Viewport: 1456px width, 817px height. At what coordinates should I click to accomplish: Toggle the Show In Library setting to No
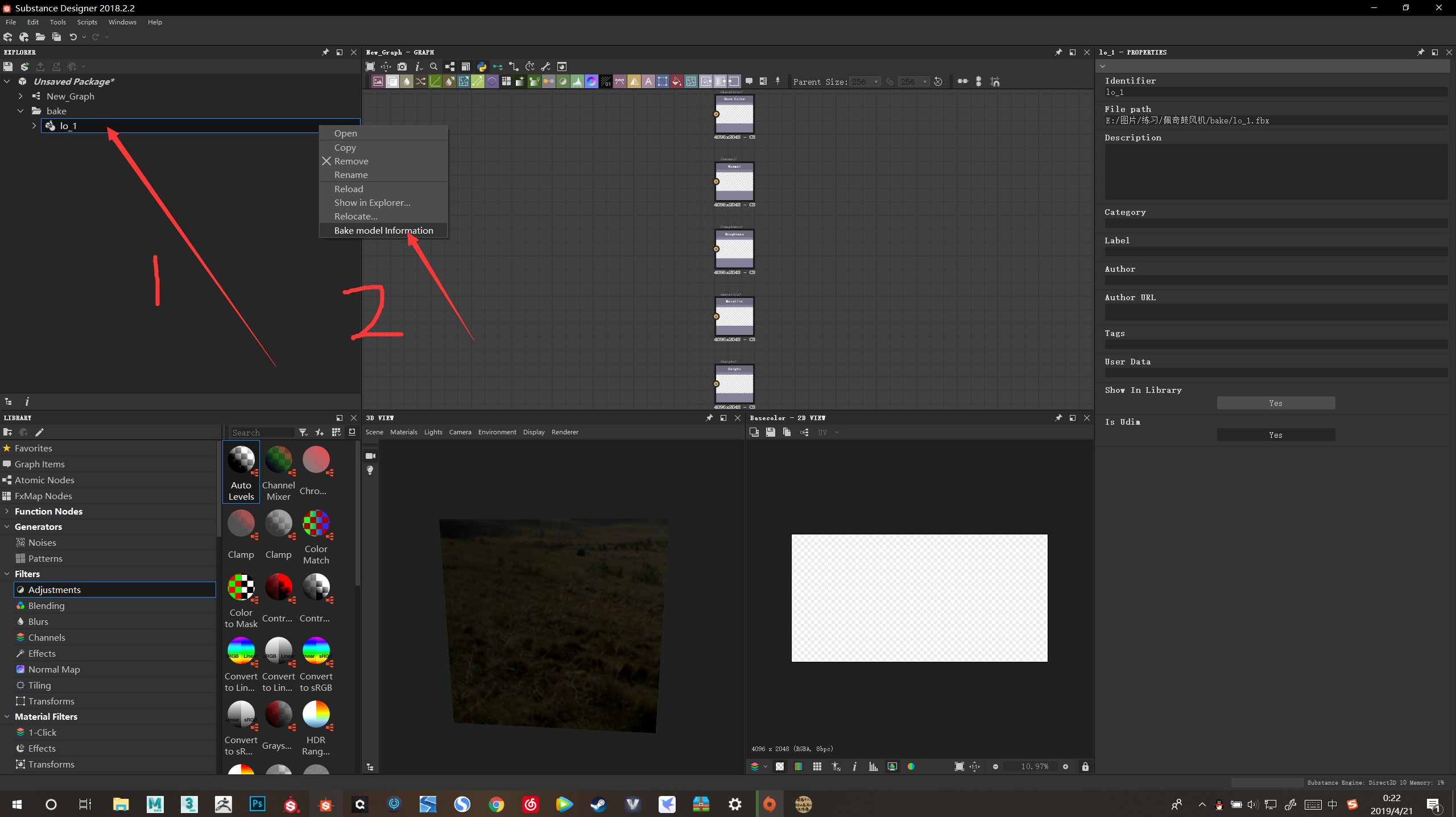pos(1276,403)
